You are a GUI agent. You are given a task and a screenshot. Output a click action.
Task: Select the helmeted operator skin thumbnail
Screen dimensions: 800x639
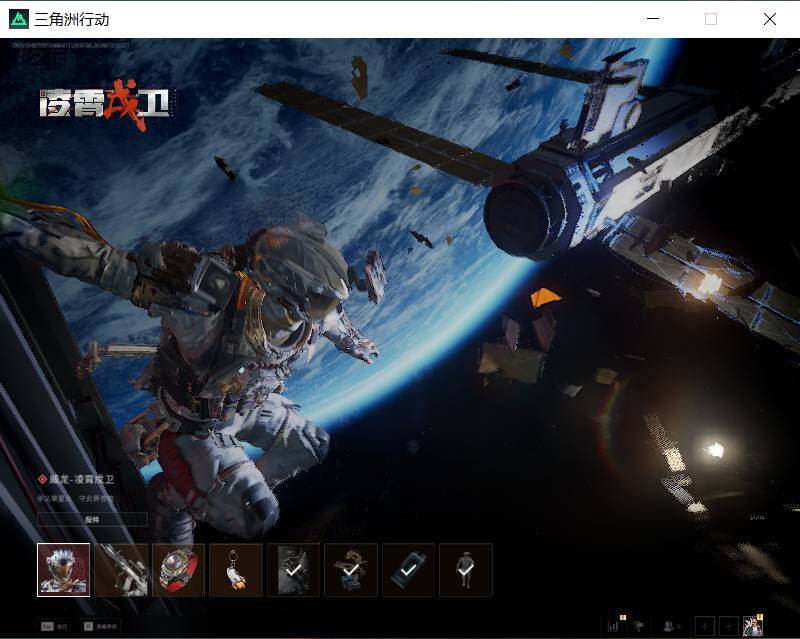pyautogui.click(x=63, y=570)
